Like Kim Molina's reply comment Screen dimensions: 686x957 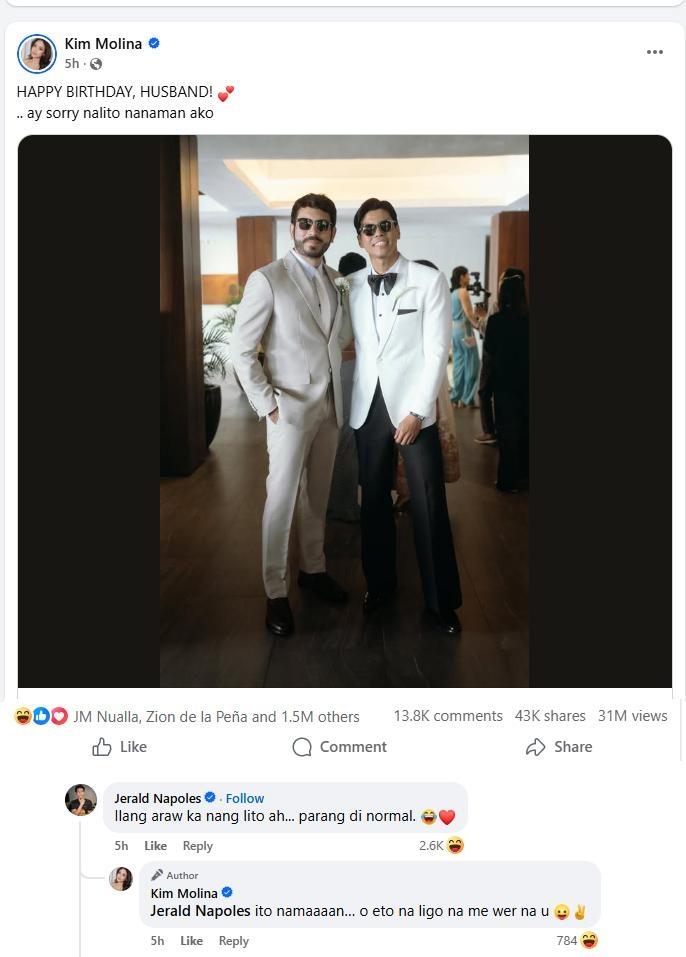(x=191, y=941)
